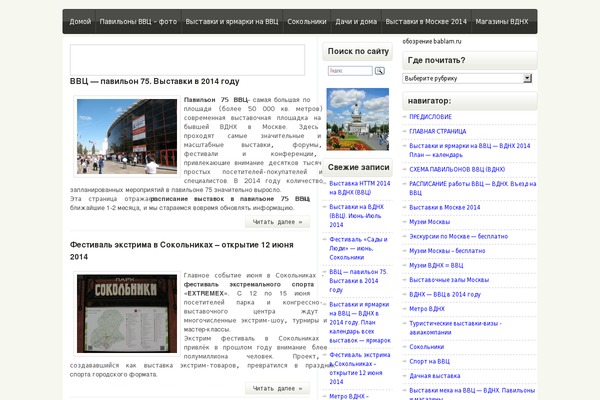Open 'Выставки в Москве 2014' menu item
The width and height of the screenshot is (600, 400).
click(426, 21)
